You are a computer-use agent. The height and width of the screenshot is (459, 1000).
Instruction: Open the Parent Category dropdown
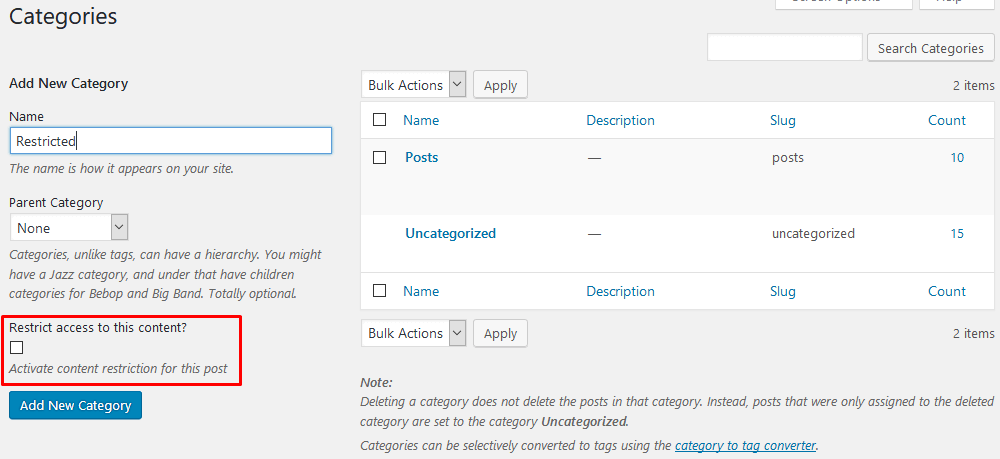(x=70, y=227)
